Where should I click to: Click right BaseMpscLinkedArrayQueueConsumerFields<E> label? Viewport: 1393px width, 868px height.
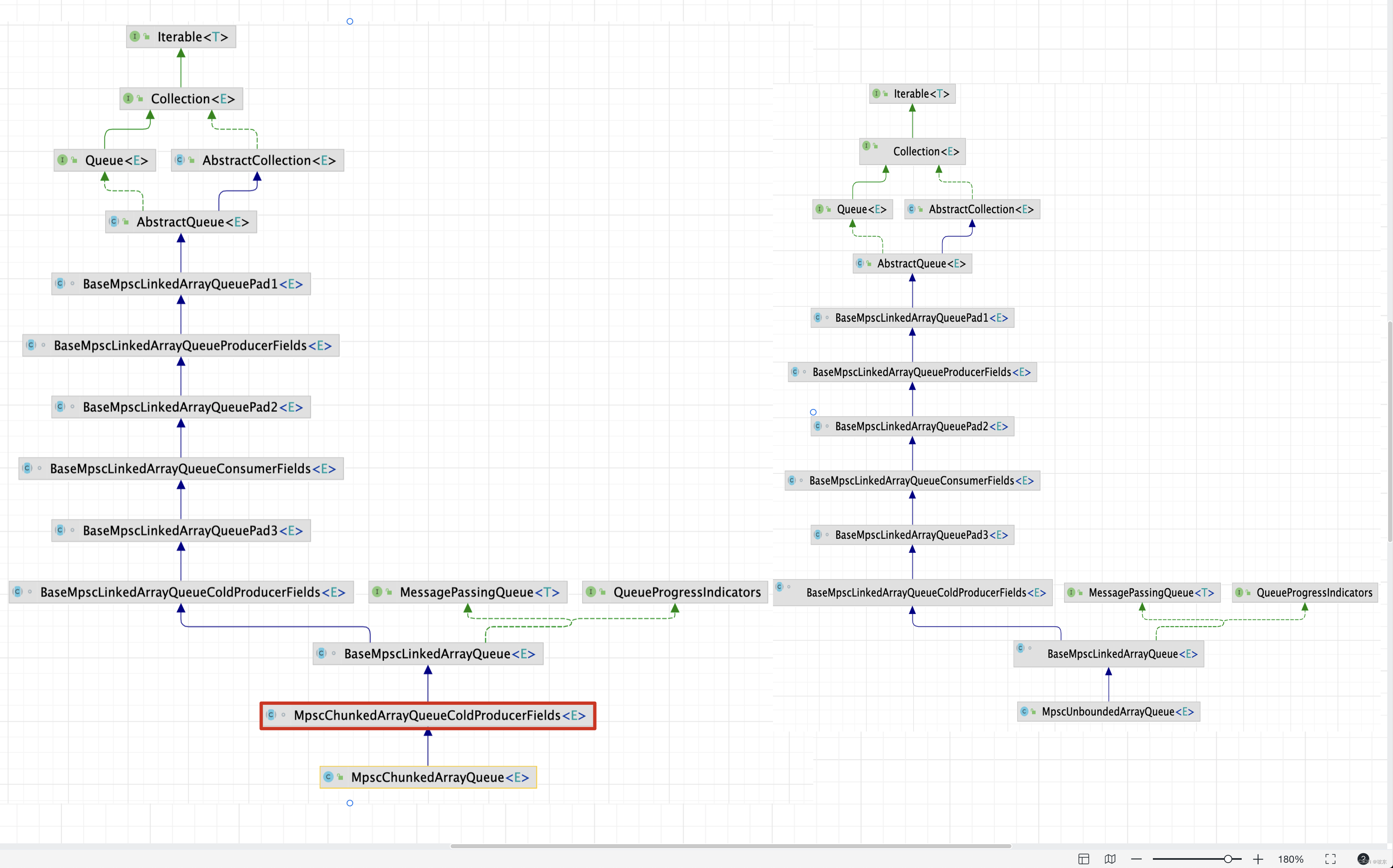point(921,480)
